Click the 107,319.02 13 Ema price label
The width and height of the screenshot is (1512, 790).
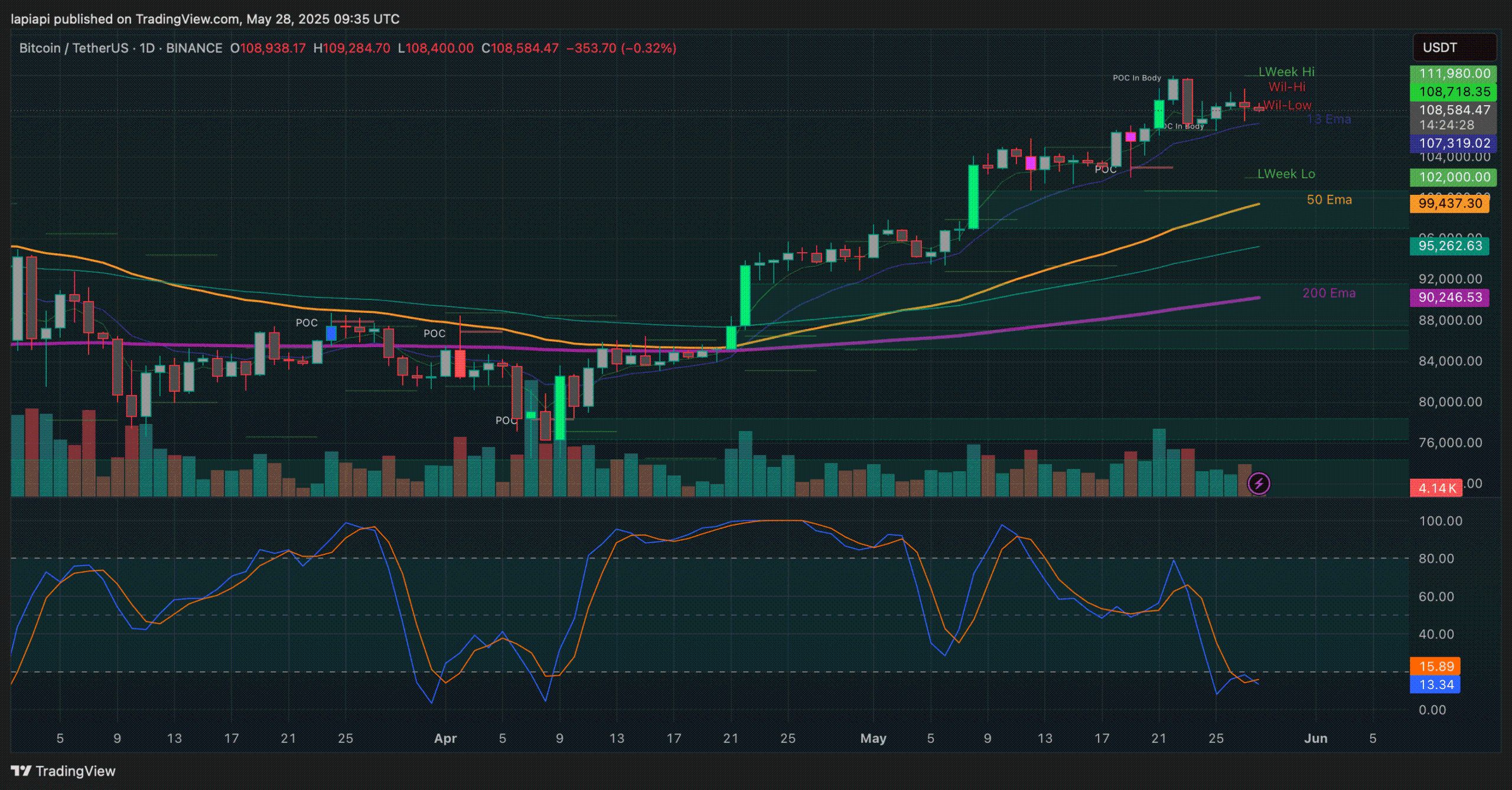point(1454,143)
